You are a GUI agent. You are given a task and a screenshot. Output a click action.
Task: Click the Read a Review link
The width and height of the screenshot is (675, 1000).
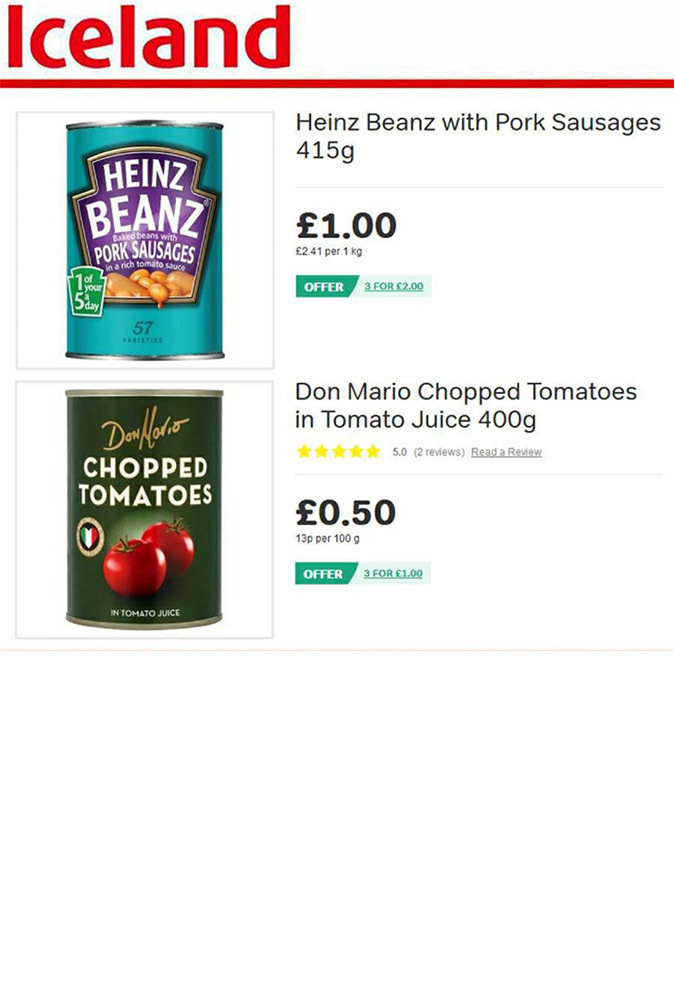506,452
